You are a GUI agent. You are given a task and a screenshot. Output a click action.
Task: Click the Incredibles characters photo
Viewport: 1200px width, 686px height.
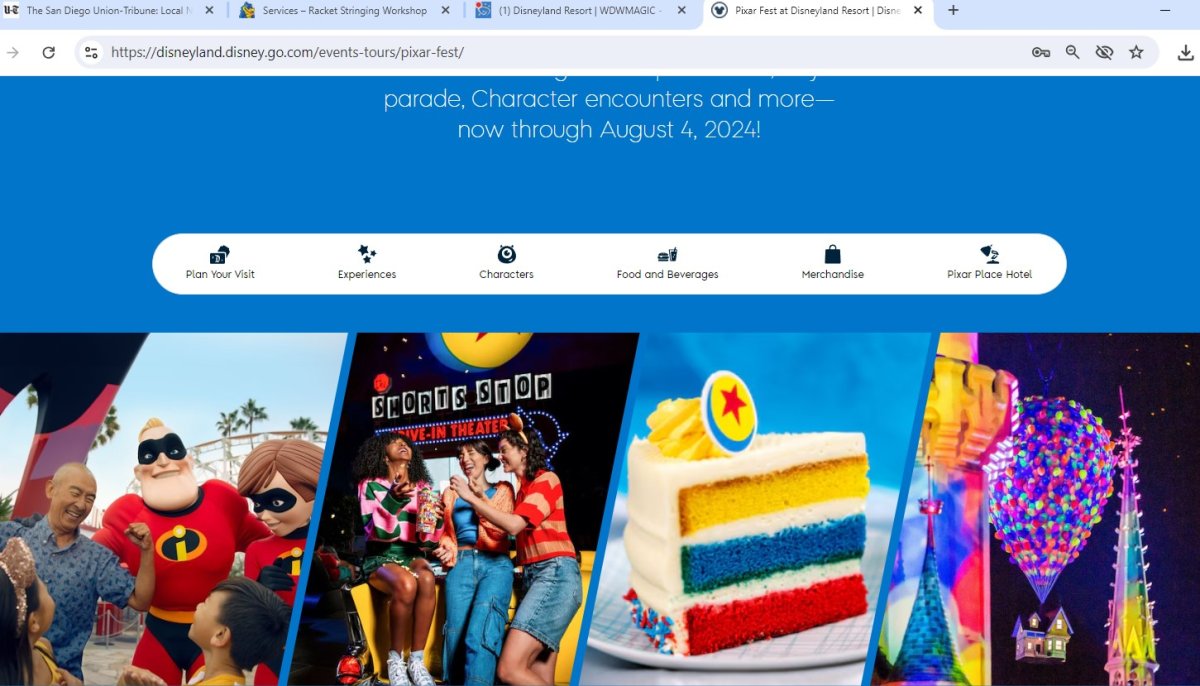click(170, 509)
